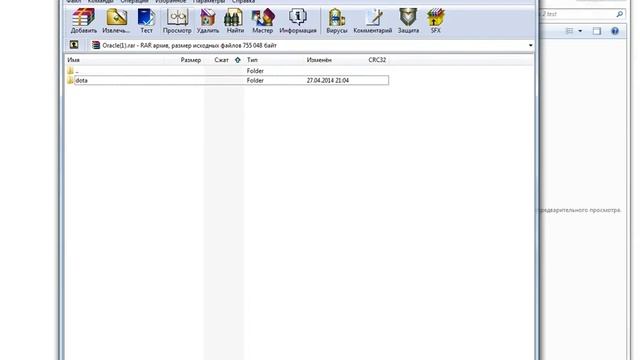Click the sort direction arrow beside Сжат
The height and width of the screenshot is (360, 640).
pyautogui.click(x=238, y=60)
